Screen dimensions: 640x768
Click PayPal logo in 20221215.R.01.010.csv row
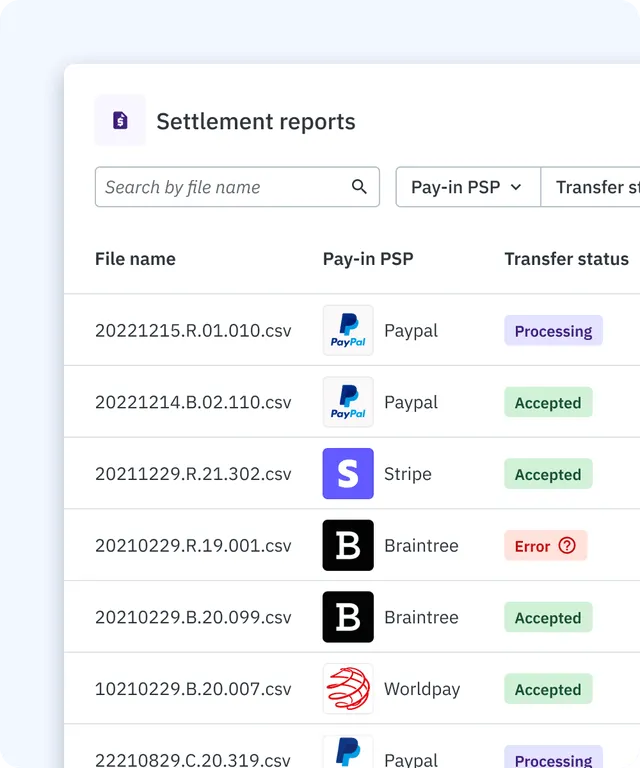(x=348, y=330)
